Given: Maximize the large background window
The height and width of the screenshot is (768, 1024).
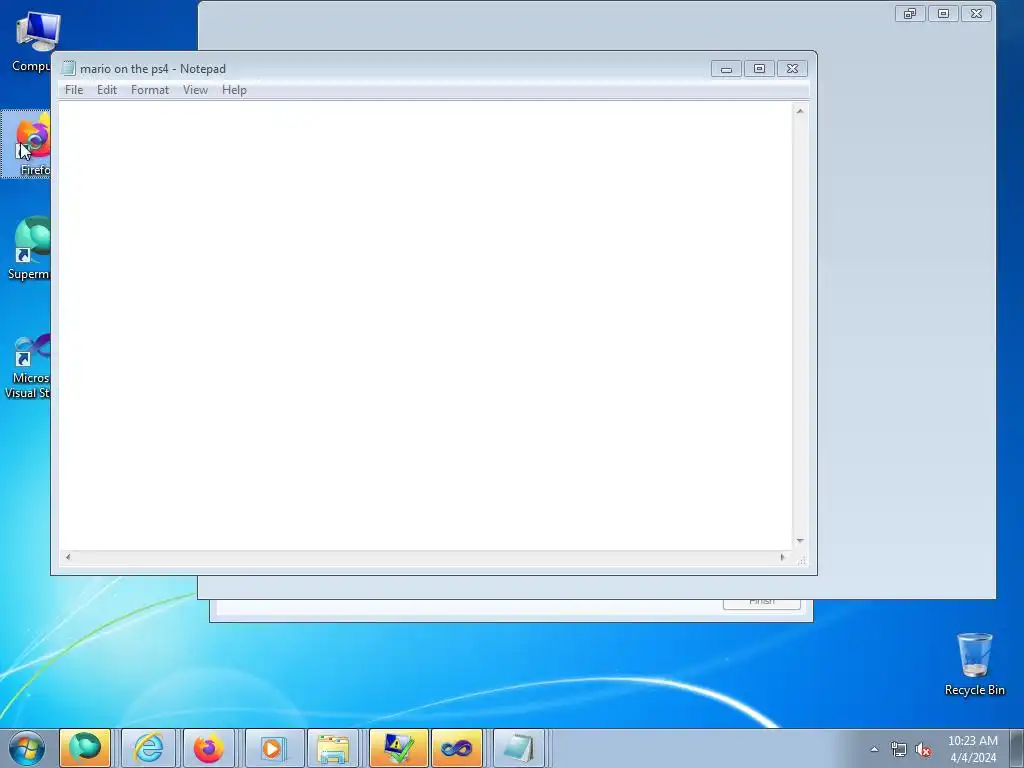Looking at the screenshot, I should pos(943,13).
